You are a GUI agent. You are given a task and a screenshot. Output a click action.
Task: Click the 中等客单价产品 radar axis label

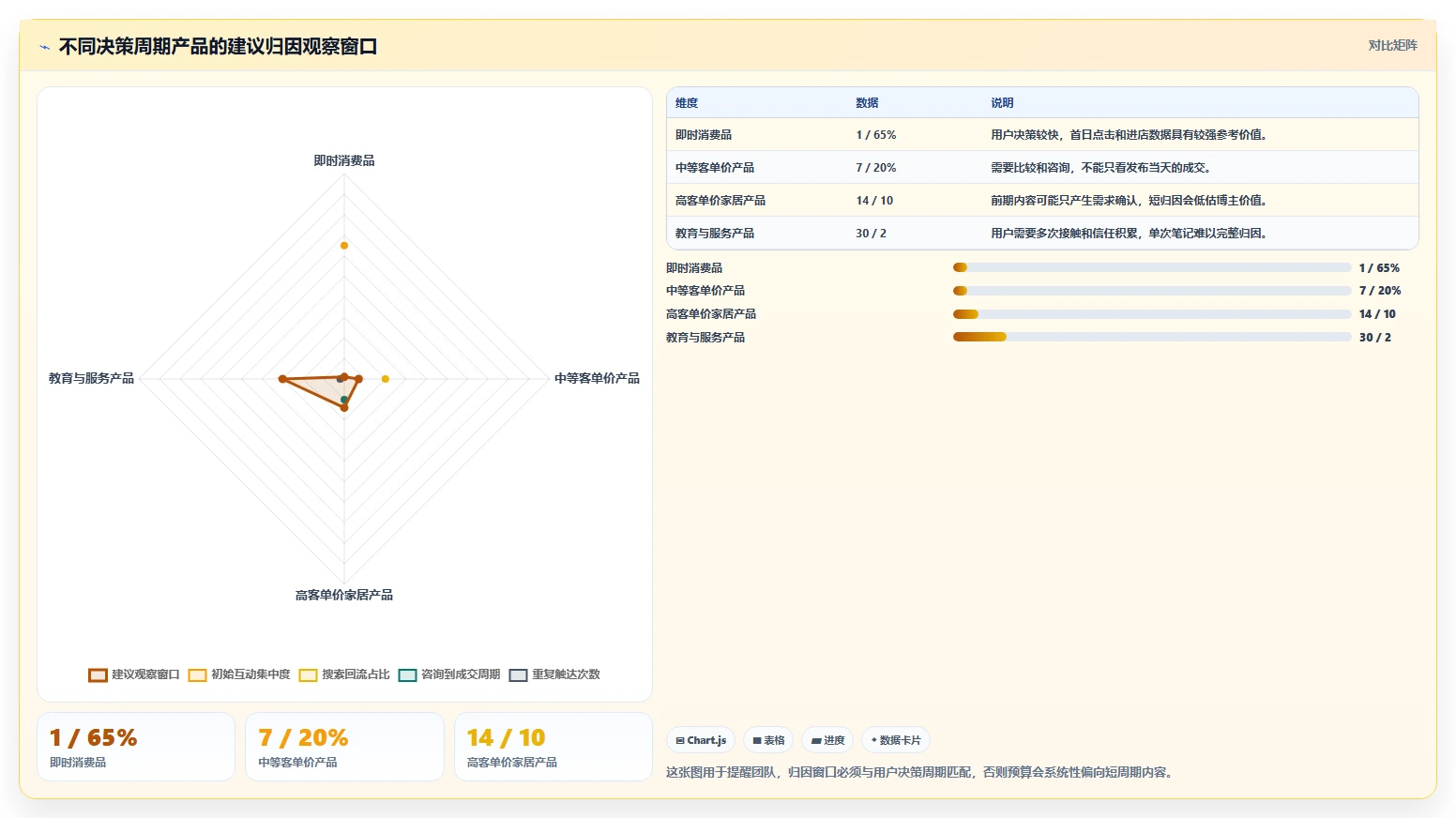(597, 379)
